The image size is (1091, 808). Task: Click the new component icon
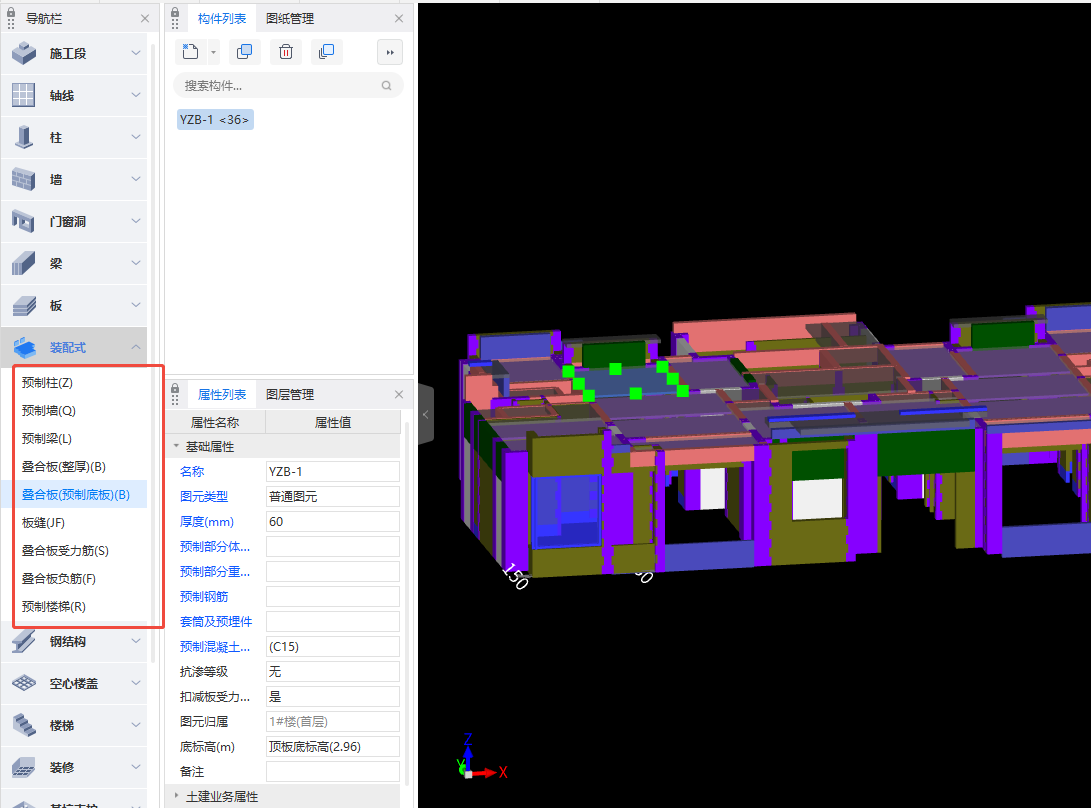(190, 52)
